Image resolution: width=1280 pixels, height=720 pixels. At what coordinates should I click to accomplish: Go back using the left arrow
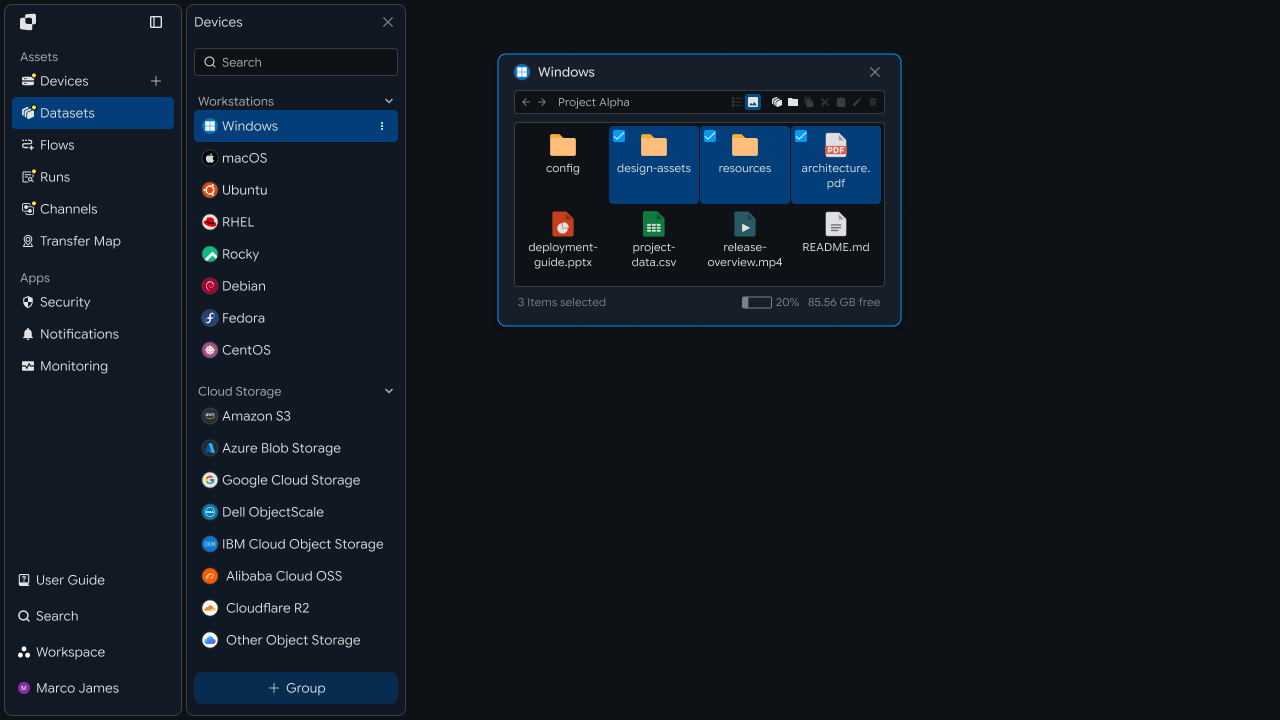coord(526,102)
